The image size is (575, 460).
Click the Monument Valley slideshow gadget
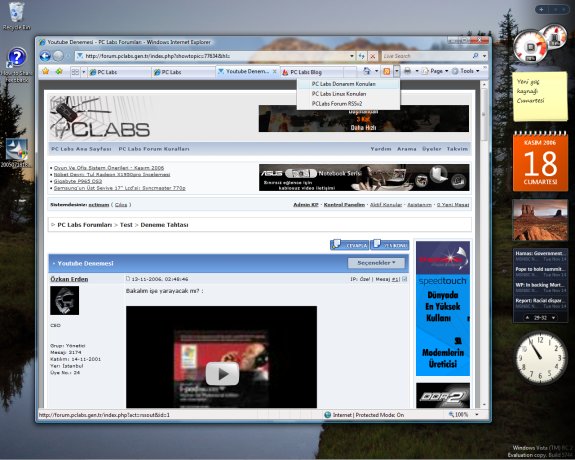click(540, 220)
